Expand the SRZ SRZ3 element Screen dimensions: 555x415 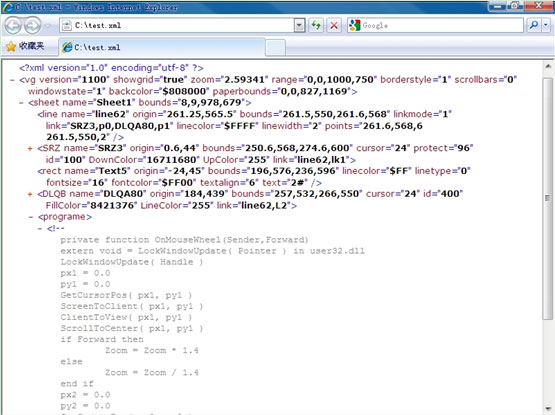[x=30, y=148]
